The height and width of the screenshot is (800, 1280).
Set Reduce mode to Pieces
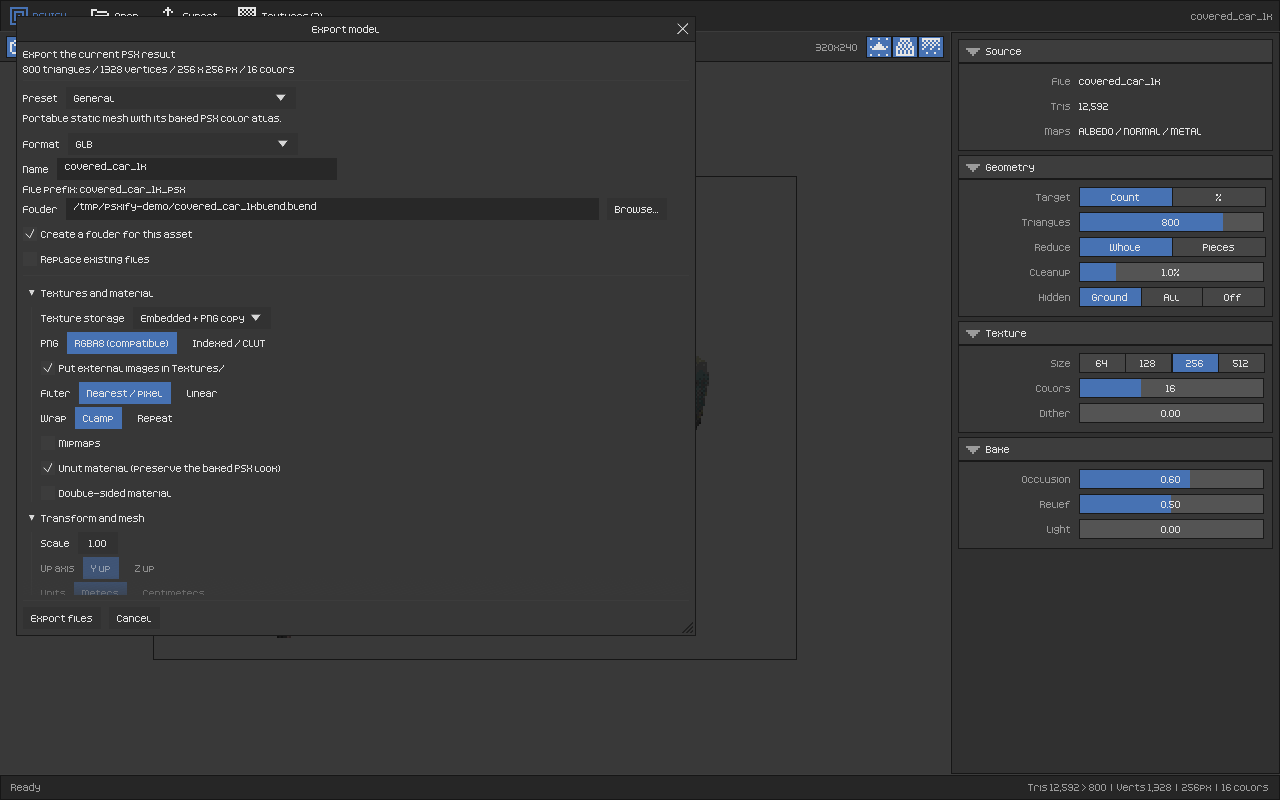tap(1218, 247)
